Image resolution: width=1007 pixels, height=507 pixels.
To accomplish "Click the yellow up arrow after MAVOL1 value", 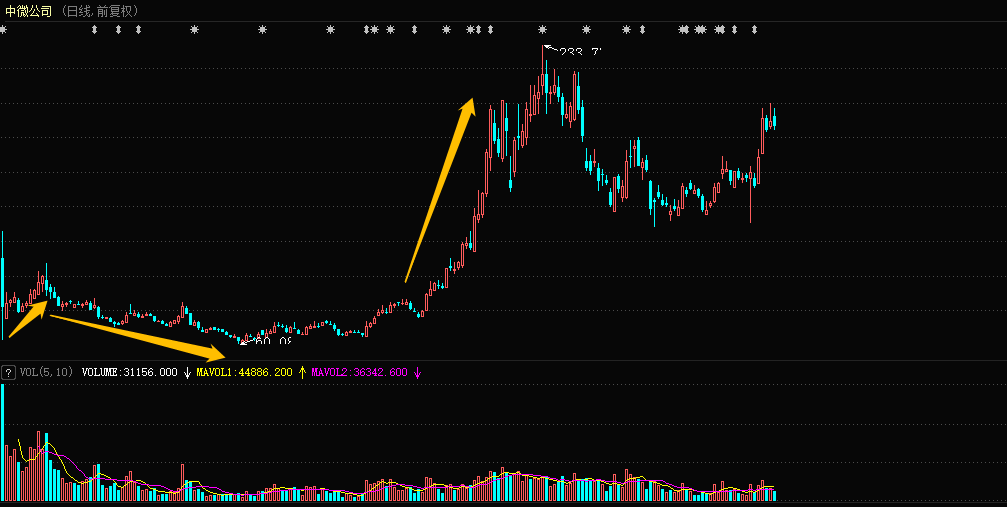I will (302, 372).
